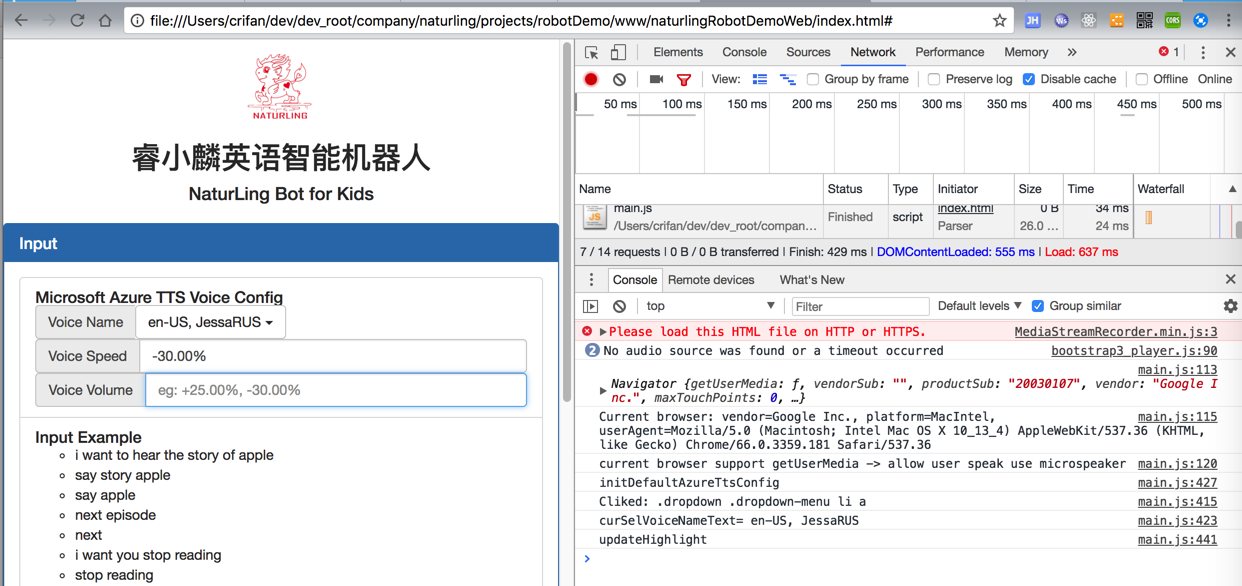The width and height of the screenshot is (1242, 586).
Task: Open main.js:113 source link
Action: (1177, 370)
